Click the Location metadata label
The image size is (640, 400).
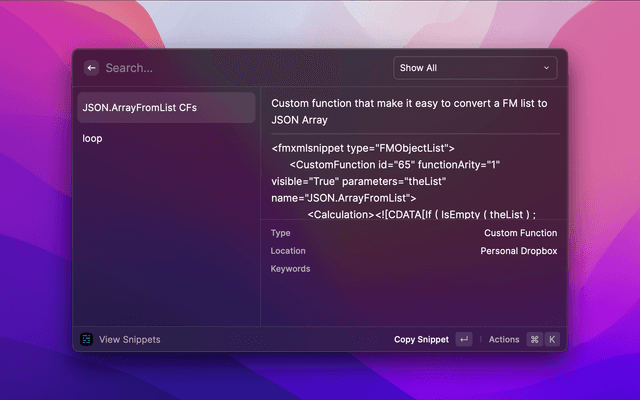[x=288, y=251]
